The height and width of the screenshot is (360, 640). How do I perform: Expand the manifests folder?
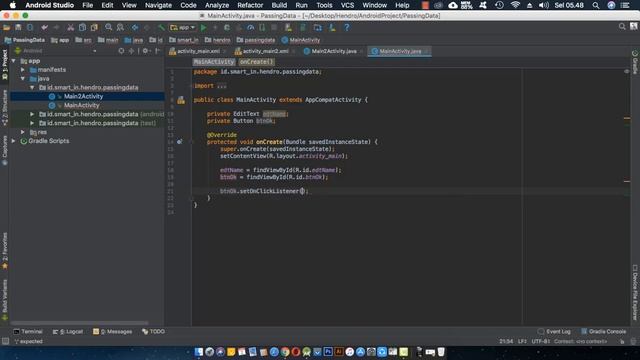click(23, 70)
